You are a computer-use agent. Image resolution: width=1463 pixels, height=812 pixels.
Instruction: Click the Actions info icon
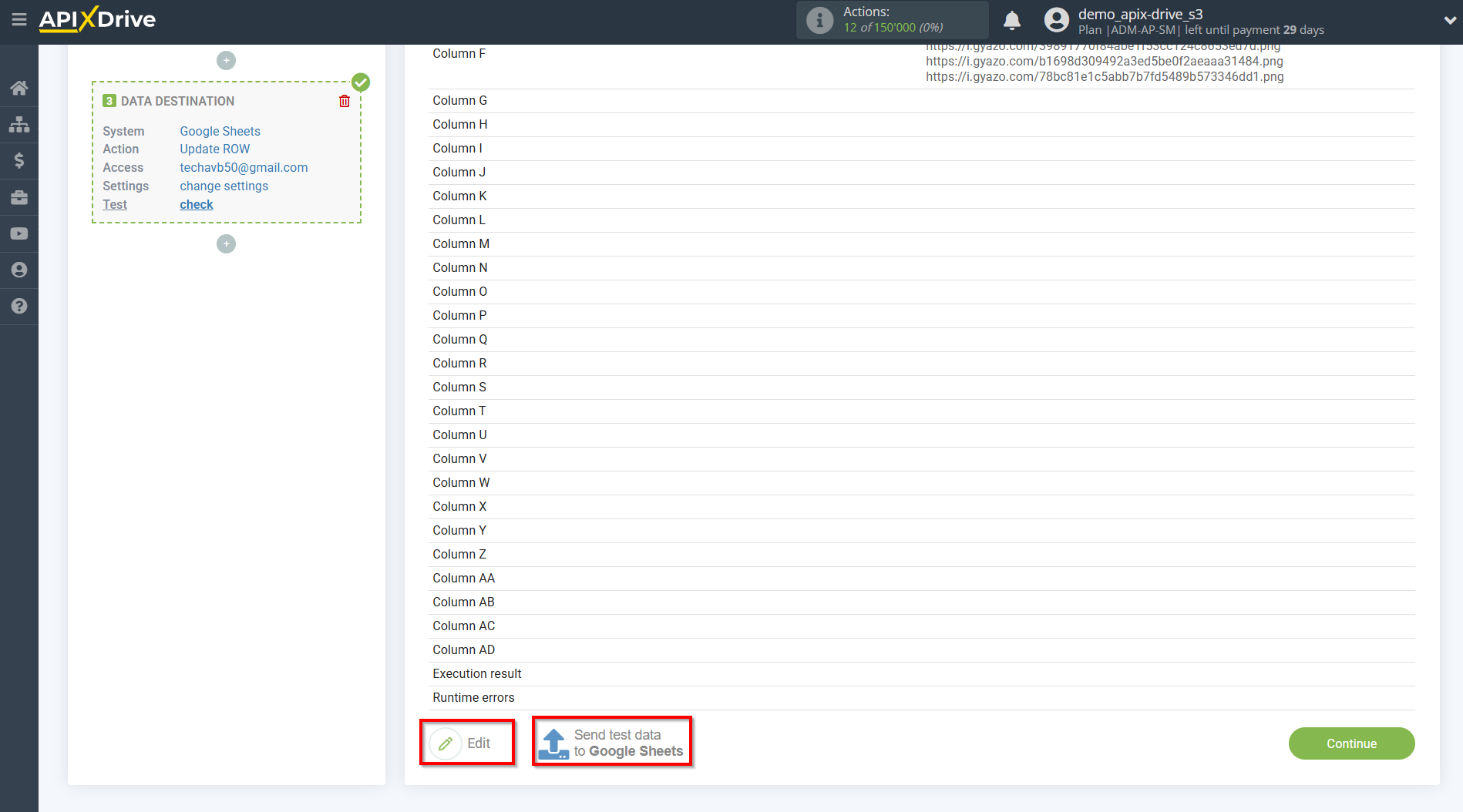pyautogui.click(x=818, y=19)
